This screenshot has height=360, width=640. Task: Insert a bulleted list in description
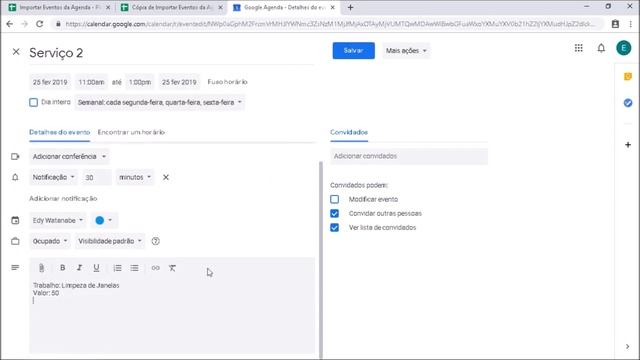click(135, 268)
